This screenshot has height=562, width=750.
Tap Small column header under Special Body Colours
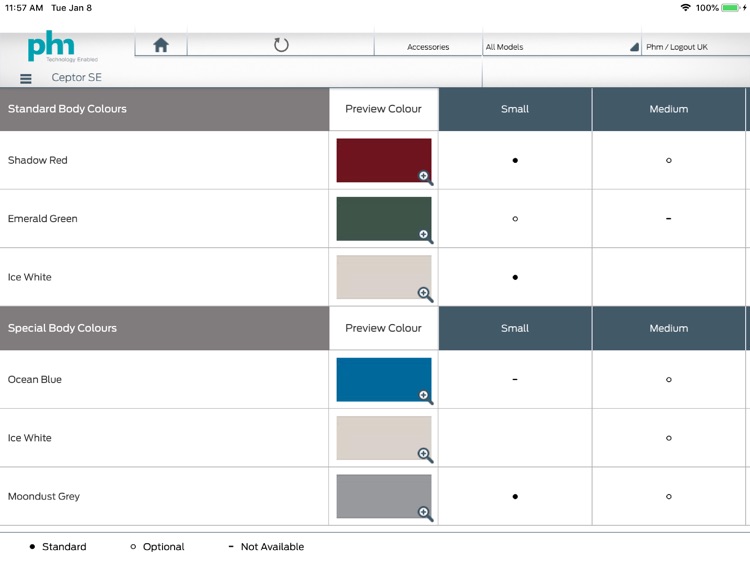pyautogui.click(x=515, y=328)
